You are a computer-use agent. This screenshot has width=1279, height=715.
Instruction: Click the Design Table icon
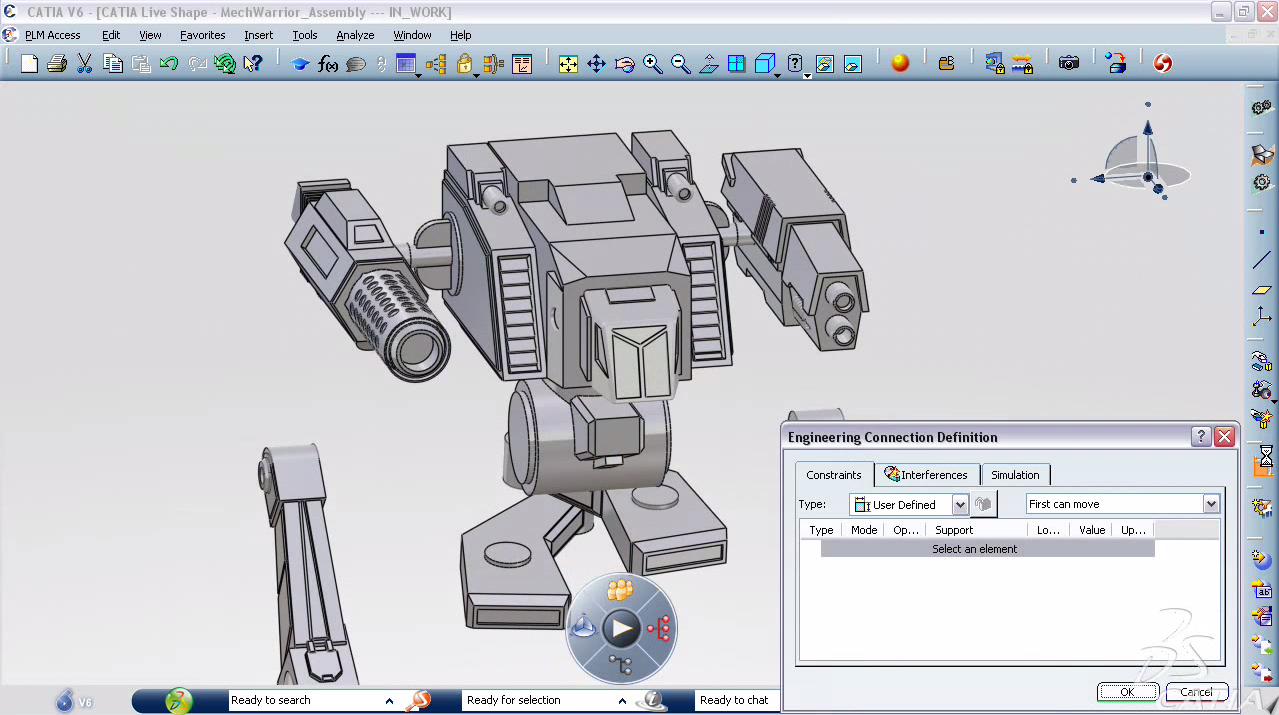click(x=405, y=64)
